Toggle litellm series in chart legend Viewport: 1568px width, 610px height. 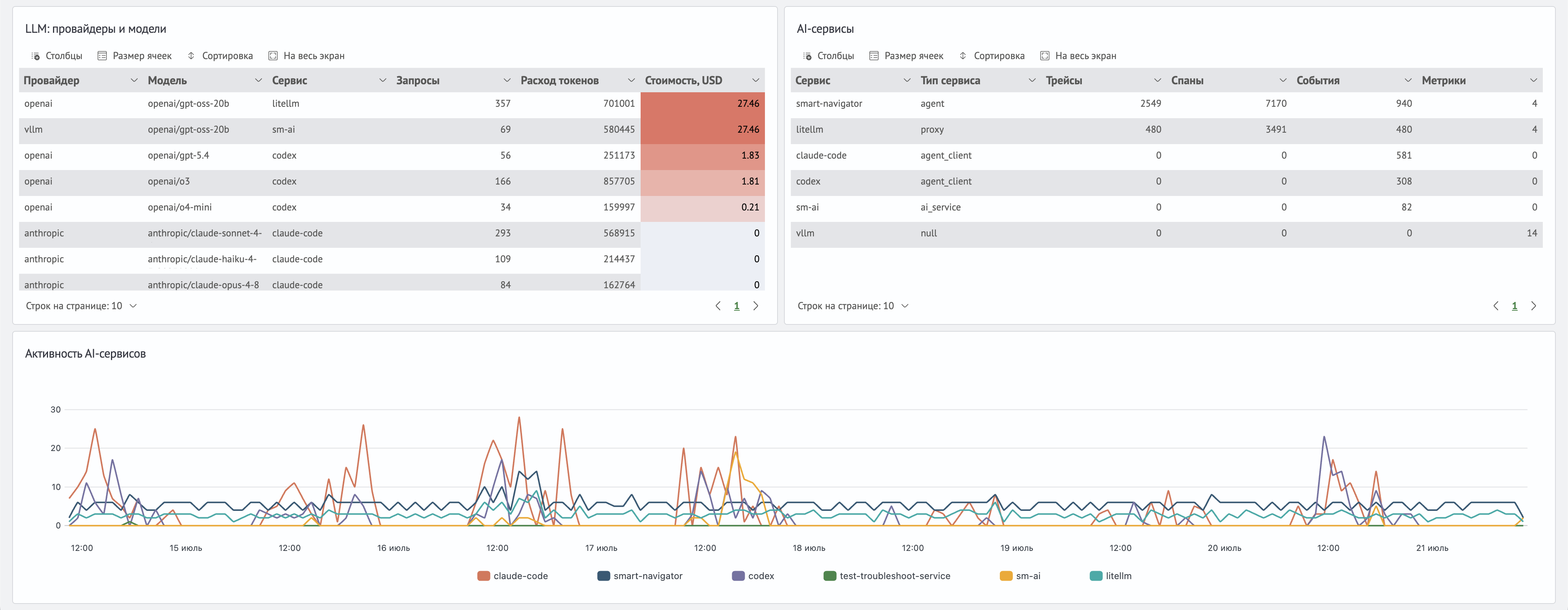coord(1111,576)
